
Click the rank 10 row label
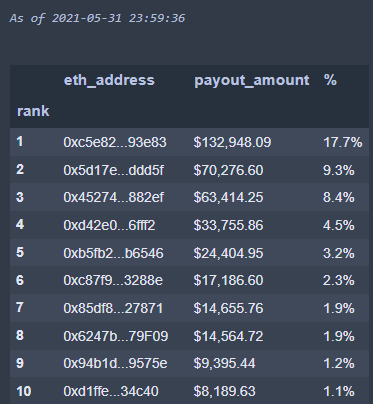coord(24,391)
